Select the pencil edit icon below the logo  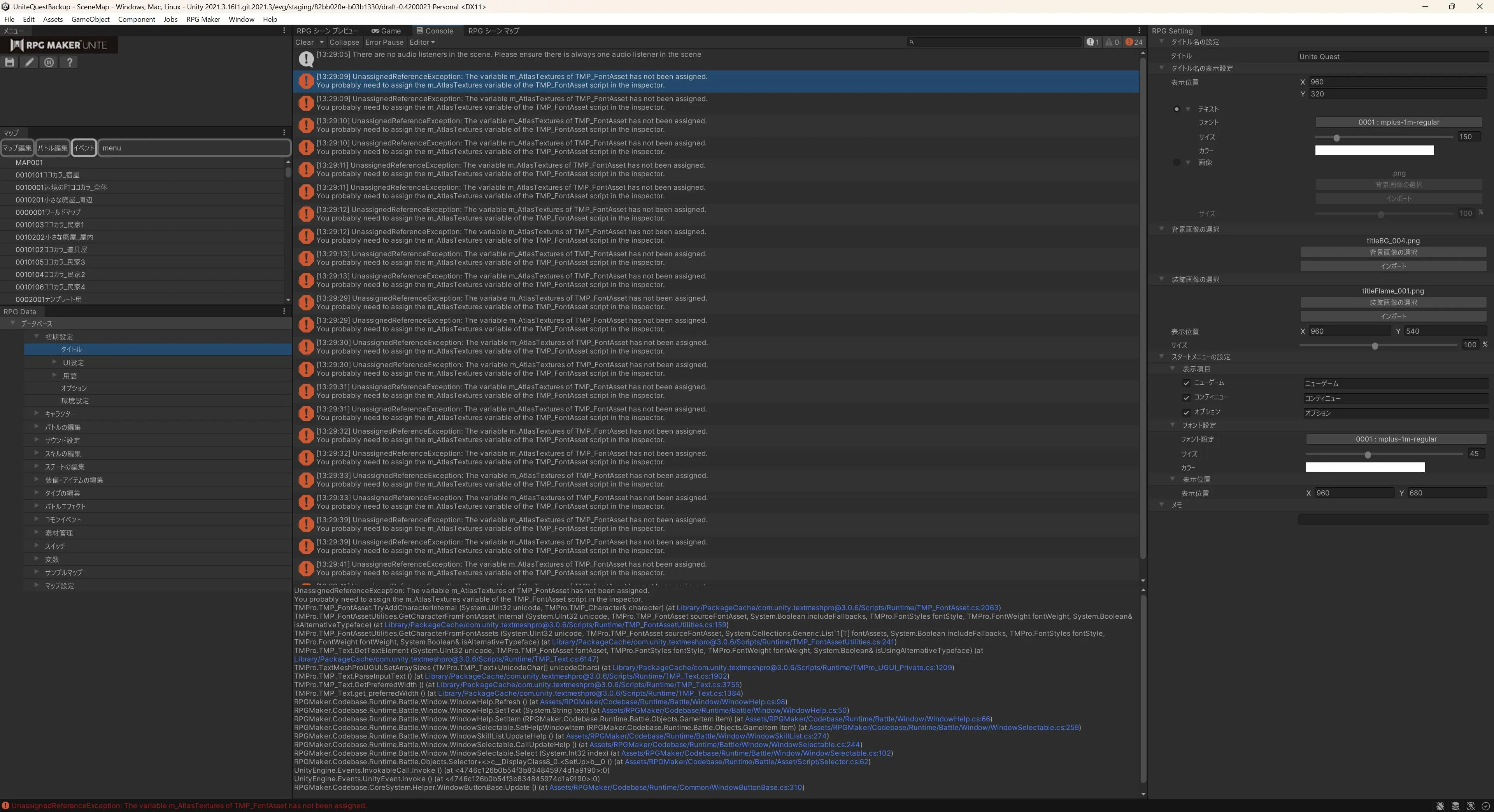tap(29, 62)
